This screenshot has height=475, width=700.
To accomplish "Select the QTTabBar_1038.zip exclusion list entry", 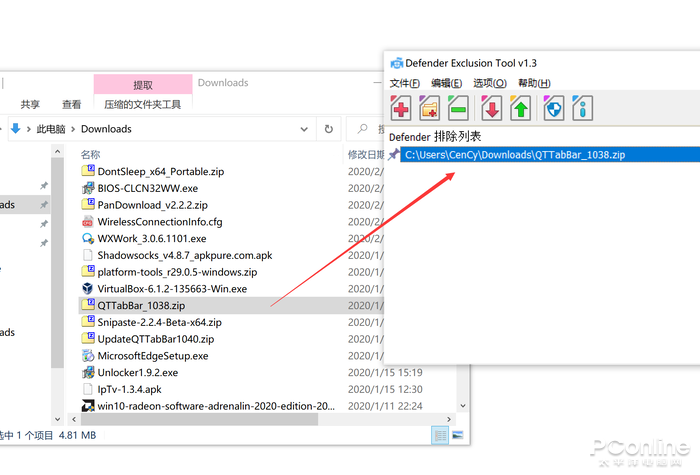I will 550,154.
